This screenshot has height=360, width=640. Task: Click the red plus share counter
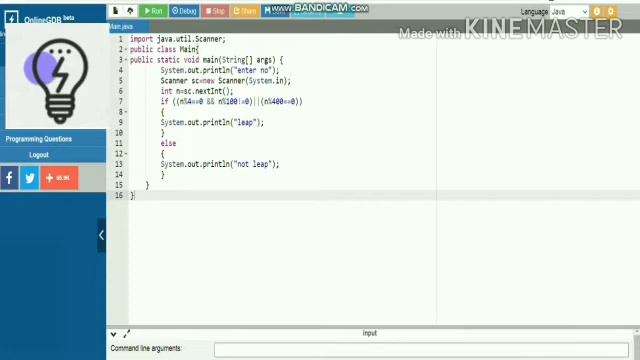pyautogui.click(x=60, y=178)
